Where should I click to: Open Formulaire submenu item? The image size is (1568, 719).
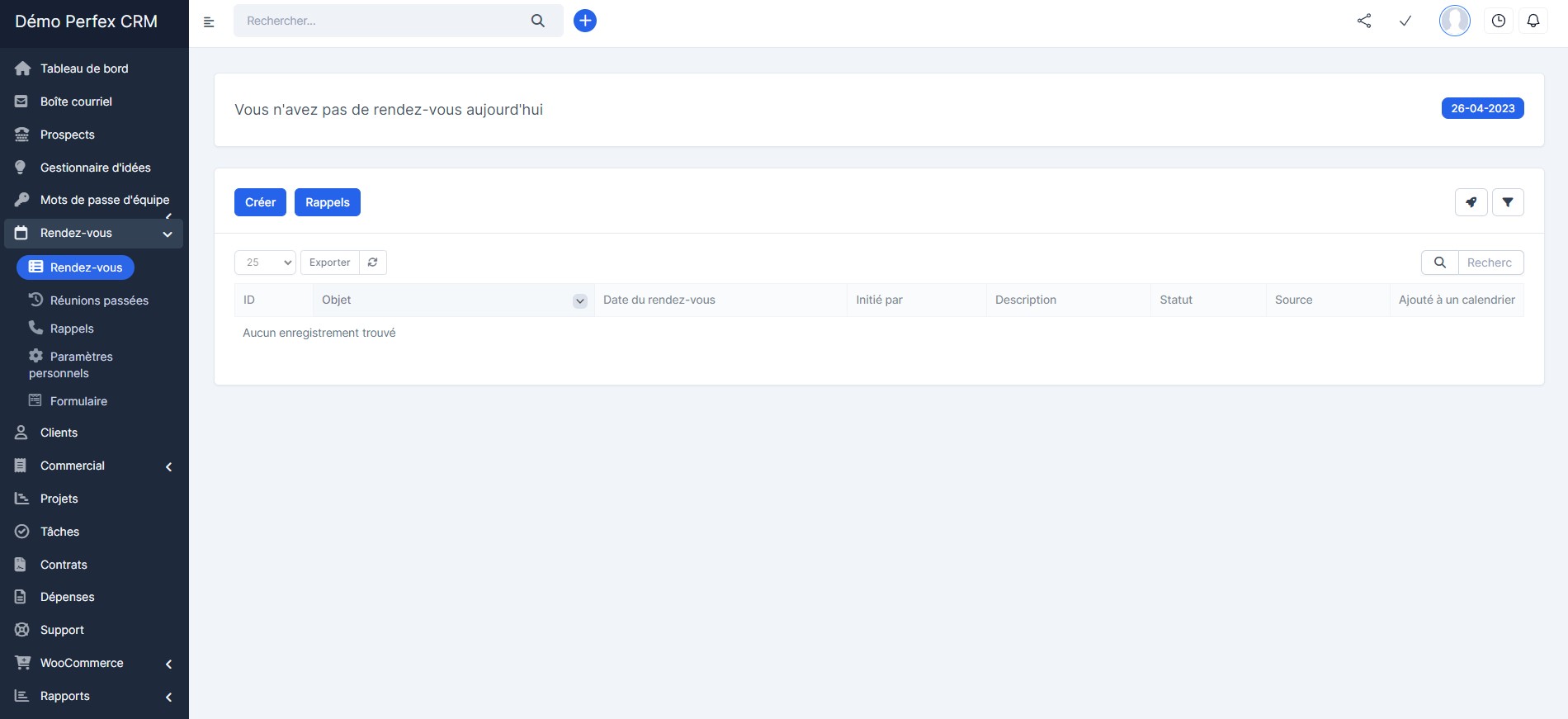coord(68,401)
